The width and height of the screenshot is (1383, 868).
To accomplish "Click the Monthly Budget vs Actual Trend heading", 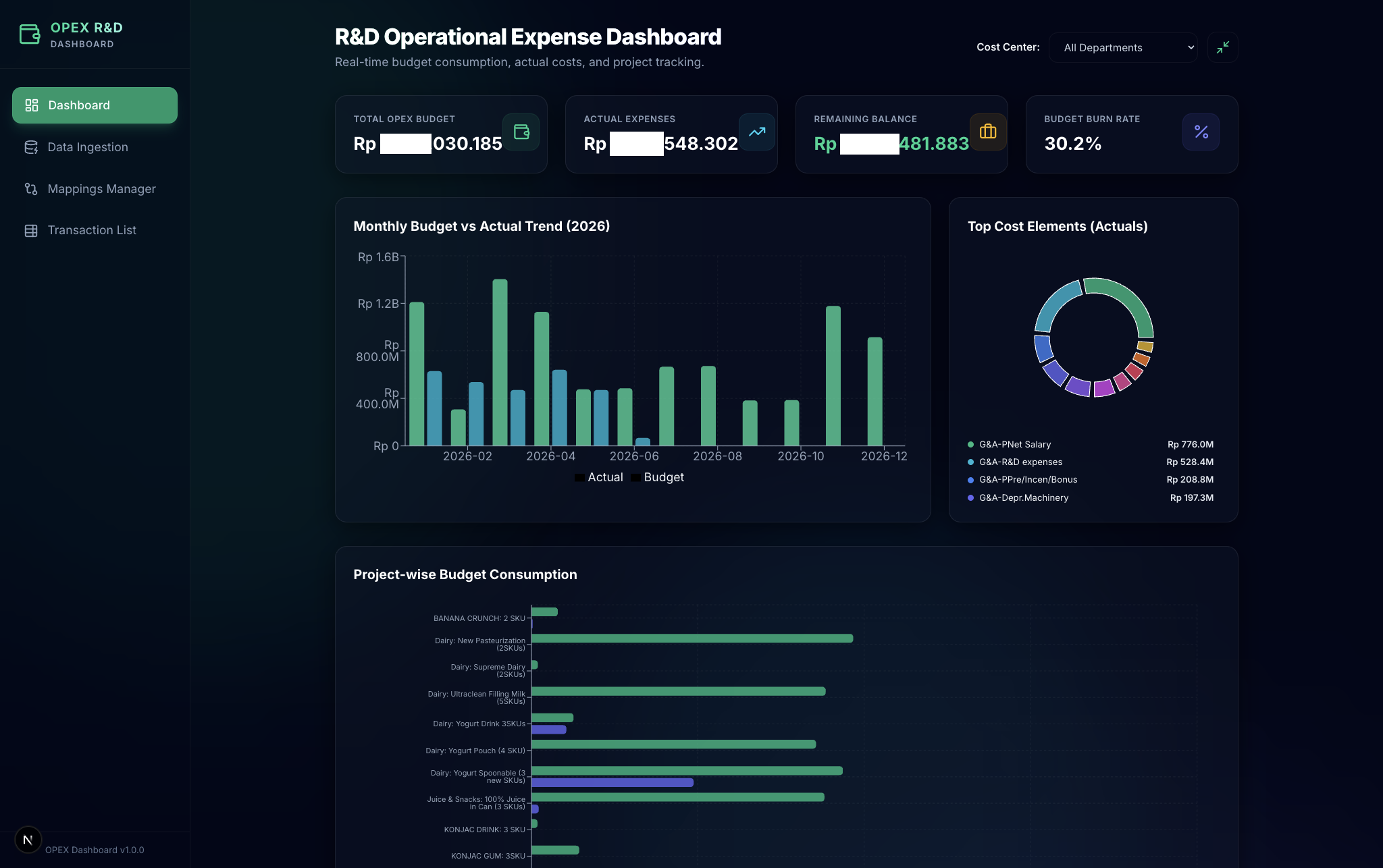I will 481,226.
